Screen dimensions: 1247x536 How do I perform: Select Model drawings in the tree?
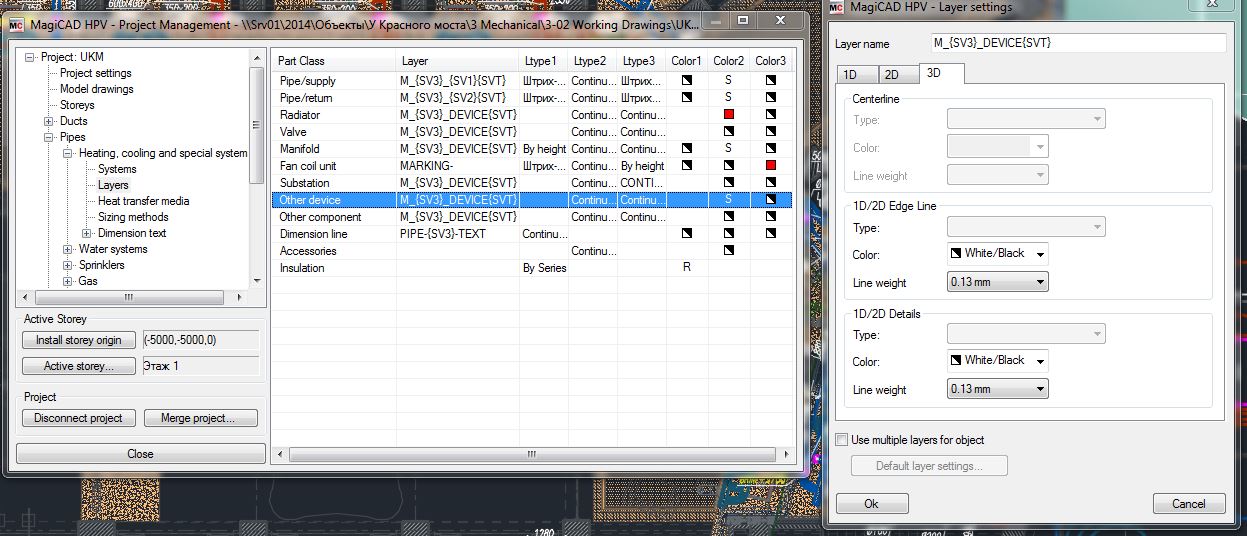[x=96, y=89]
